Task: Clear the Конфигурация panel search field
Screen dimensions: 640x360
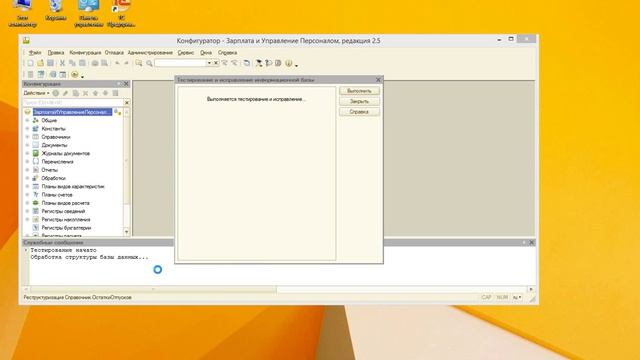Action: (x=127, y=102)
